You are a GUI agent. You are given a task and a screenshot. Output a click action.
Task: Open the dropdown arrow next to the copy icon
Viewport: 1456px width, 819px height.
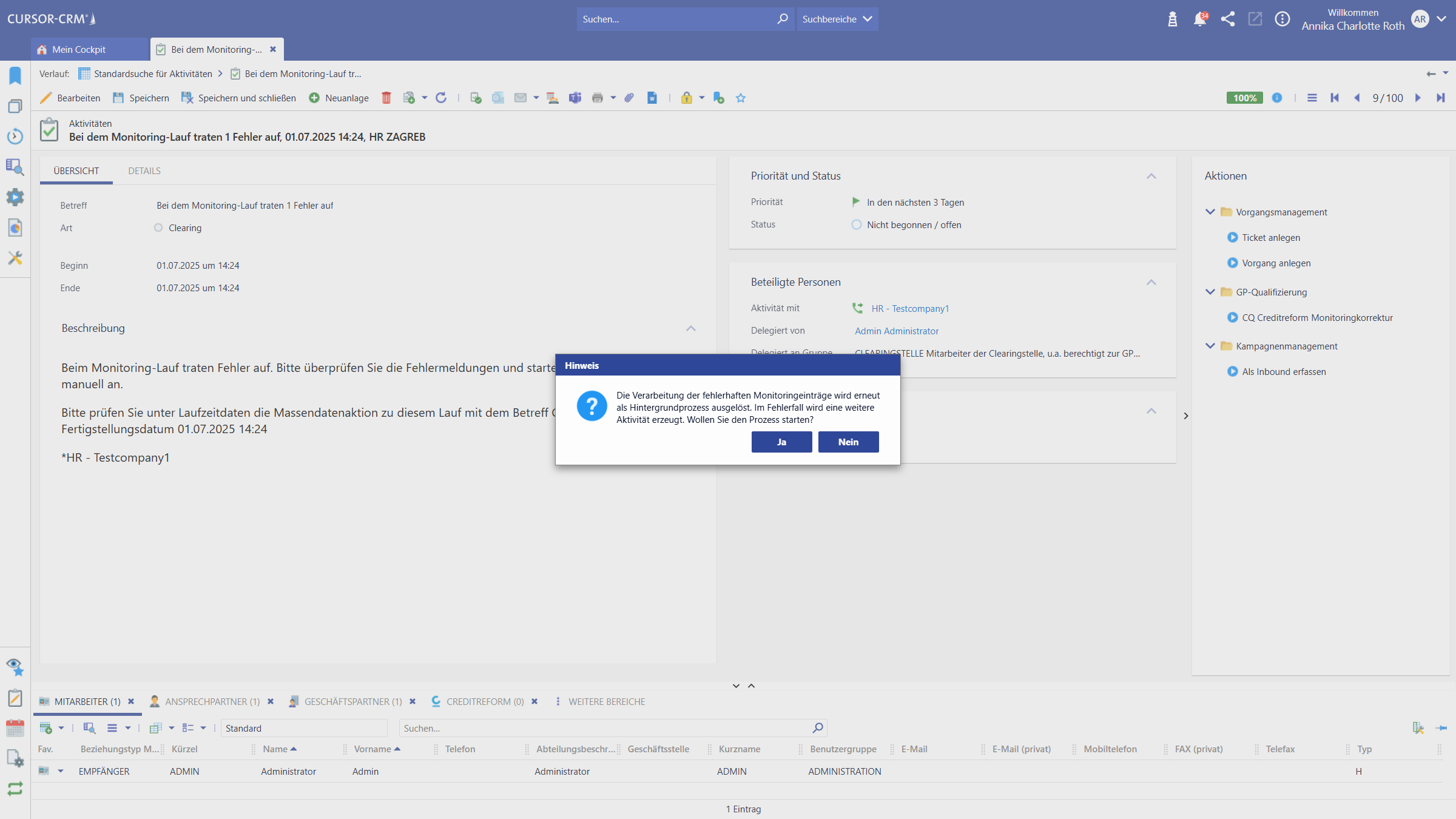[425, 98]
